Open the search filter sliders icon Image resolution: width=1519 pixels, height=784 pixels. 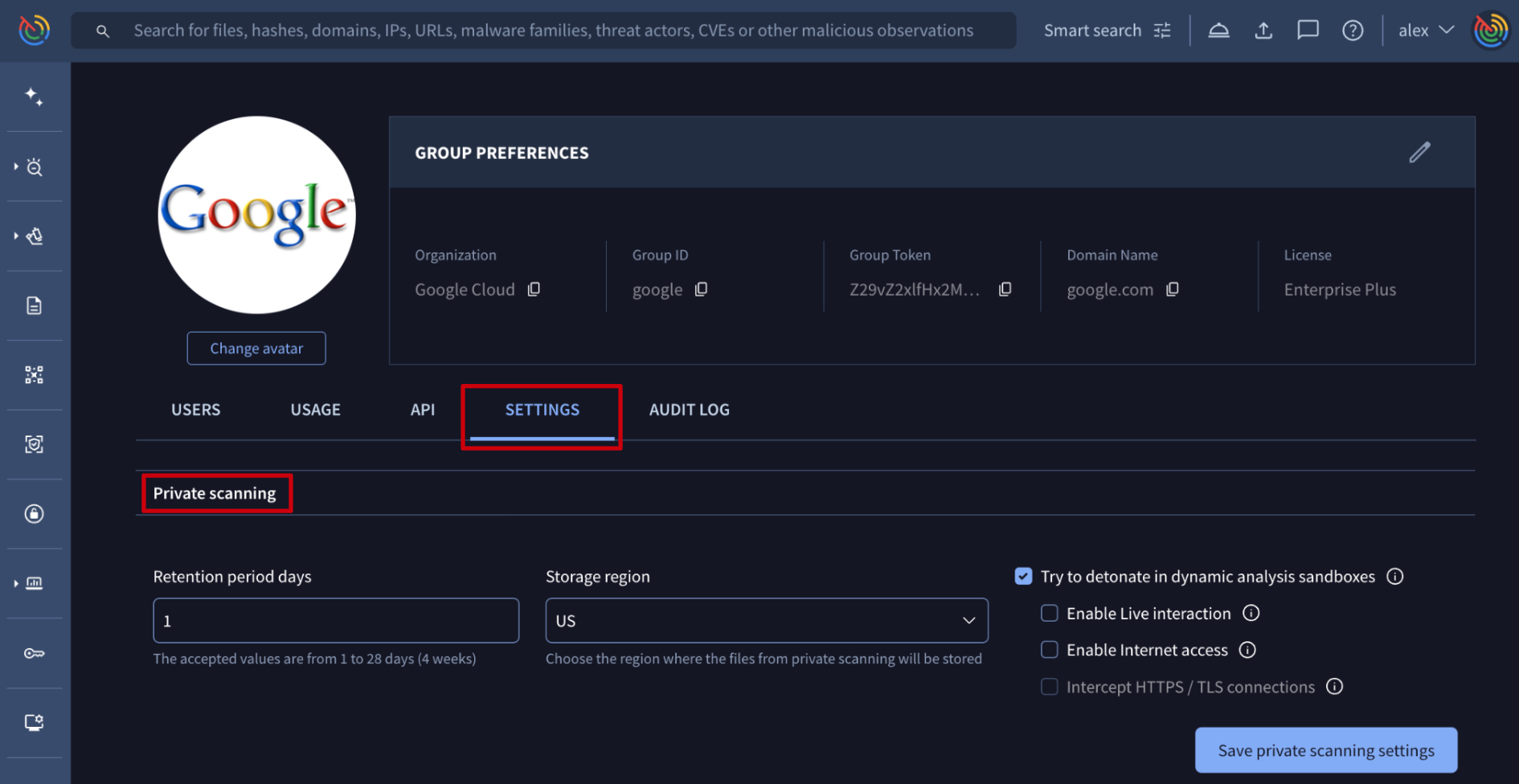tap(1162, 31)
